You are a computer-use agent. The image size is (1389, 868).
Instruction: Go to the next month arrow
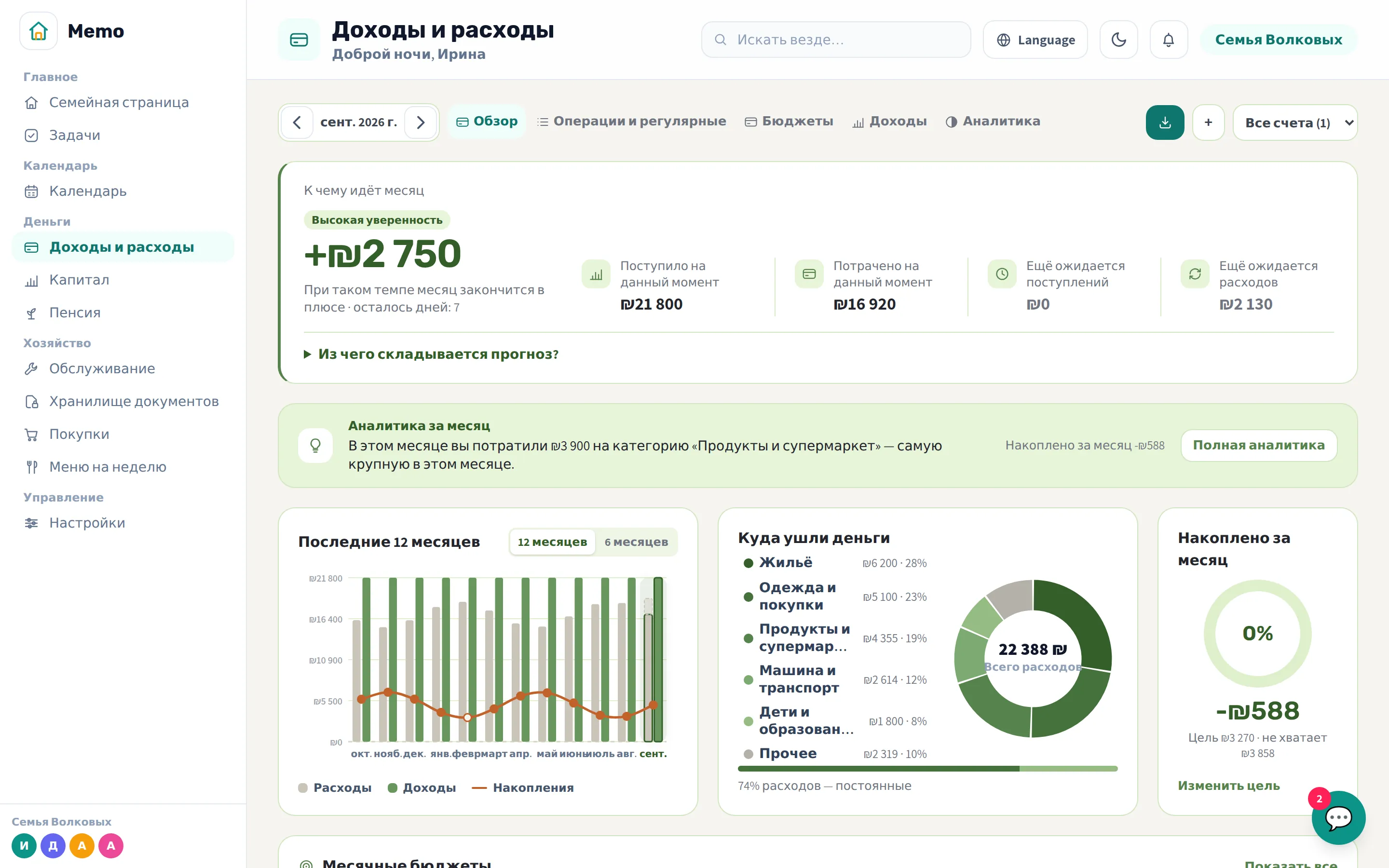pos(420,122)
